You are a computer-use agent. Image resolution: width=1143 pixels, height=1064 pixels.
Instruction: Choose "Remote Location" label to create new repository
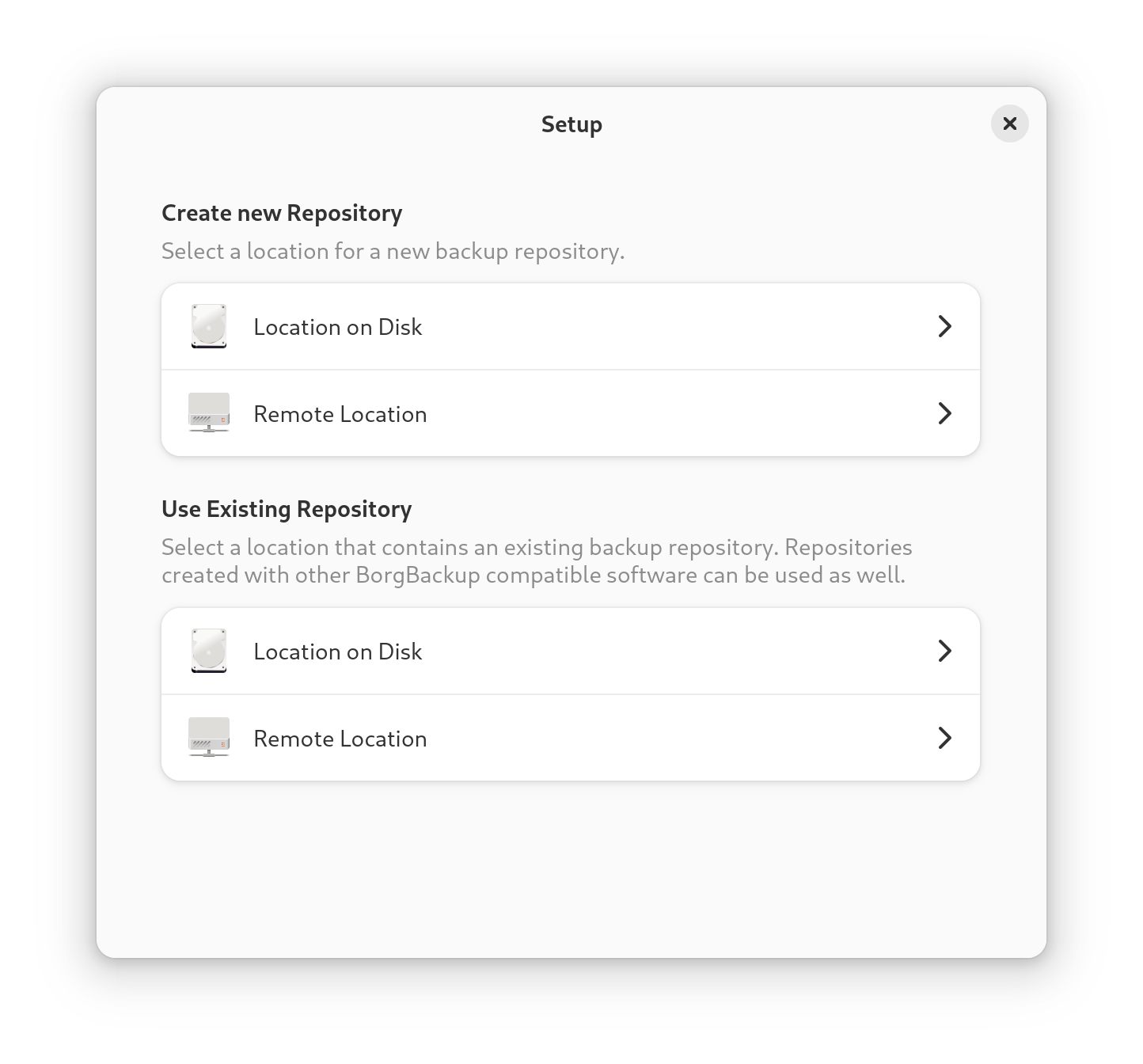pyautogui.click(x=340, y=414)
